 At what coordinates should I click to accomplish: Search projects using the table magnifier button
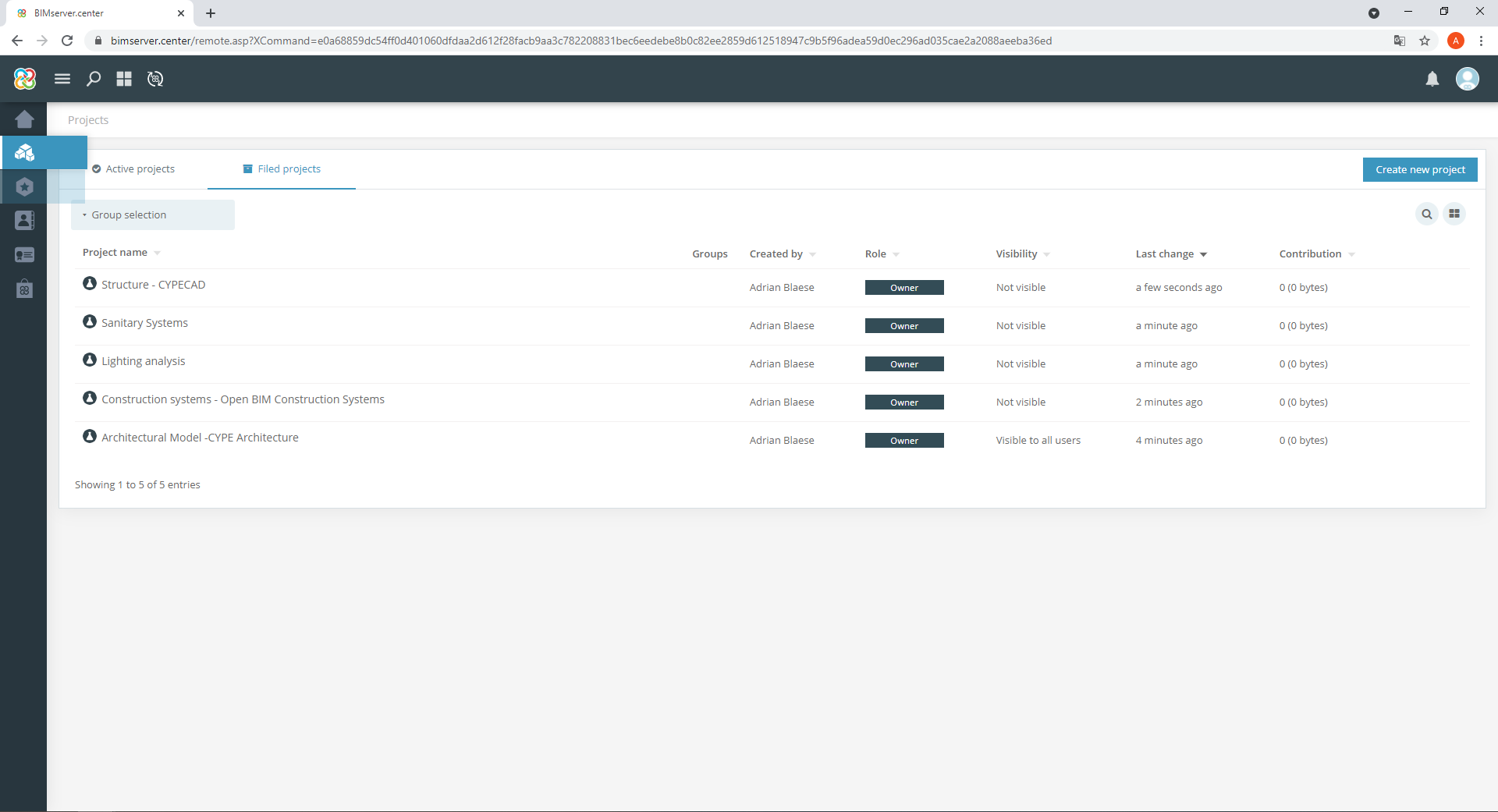click(x=1427, y=214)
